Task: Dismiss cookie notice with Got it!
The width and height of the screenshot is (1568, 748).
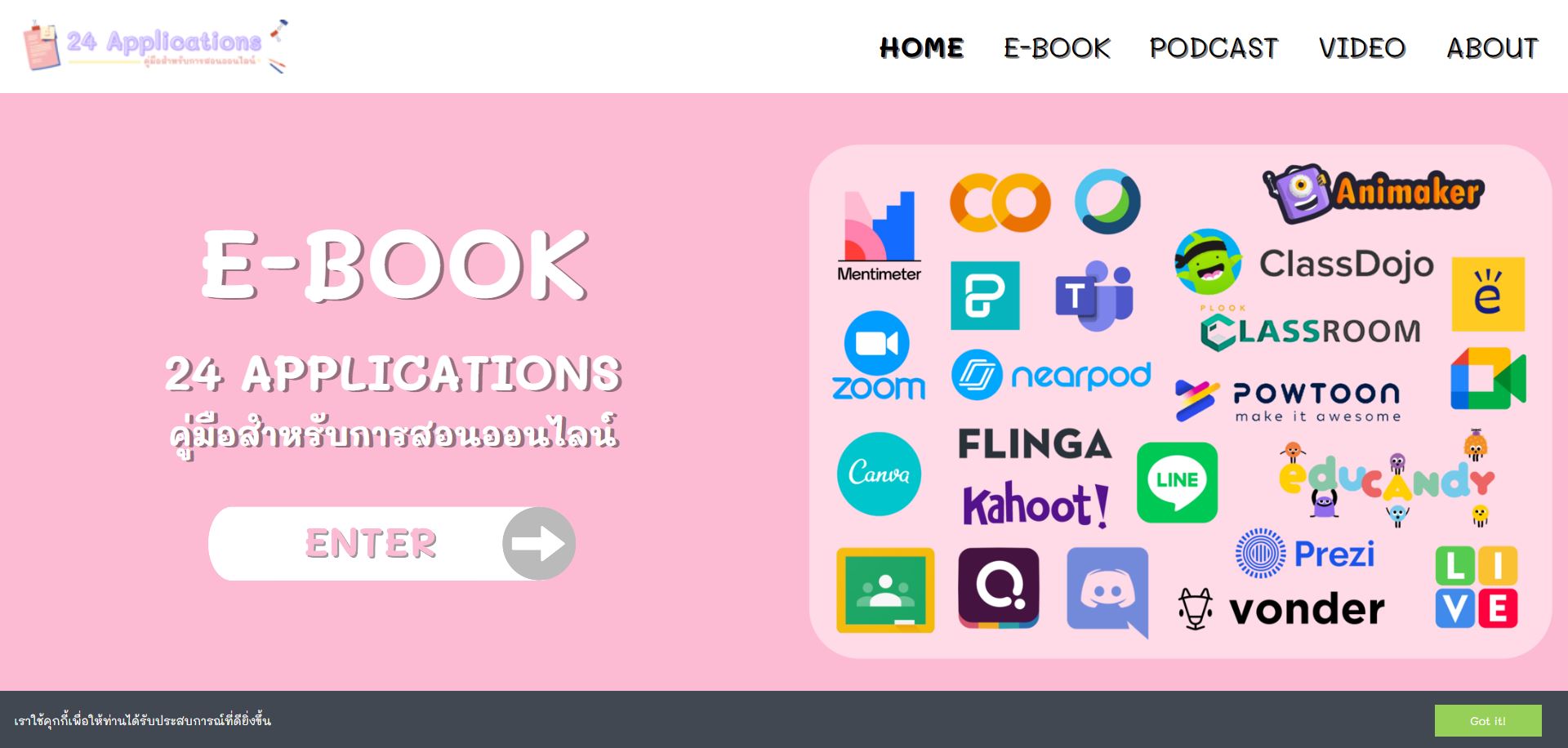Action: coord(1488,720)
